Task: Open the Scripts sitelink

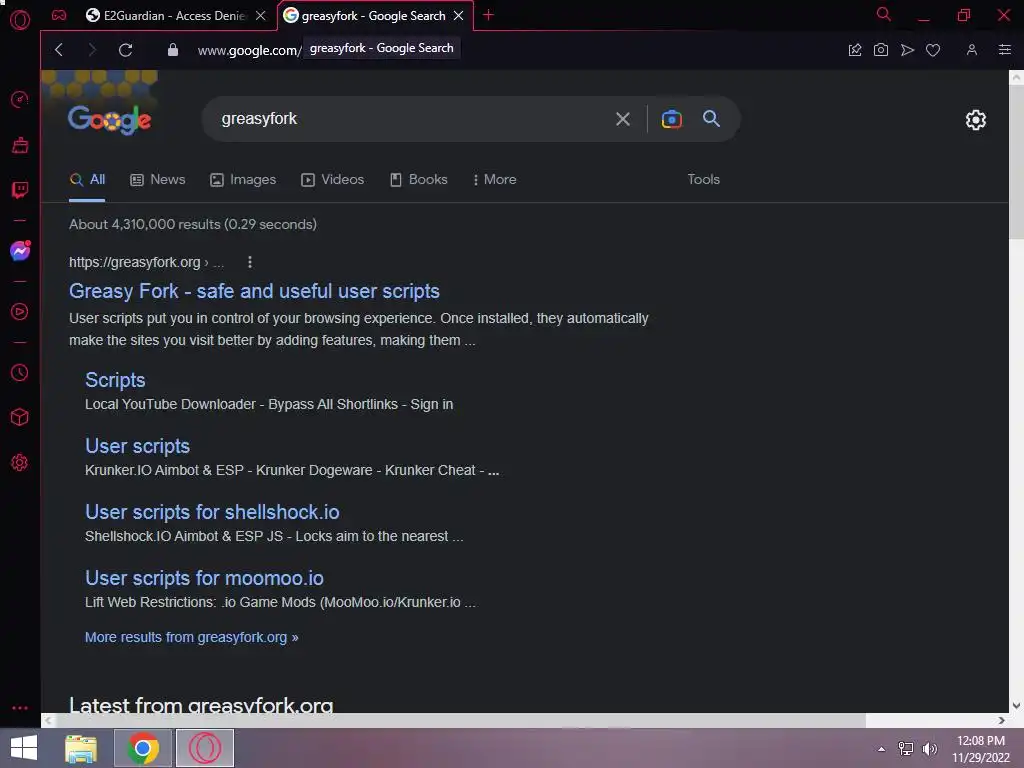Action: [x=115, y=380]
